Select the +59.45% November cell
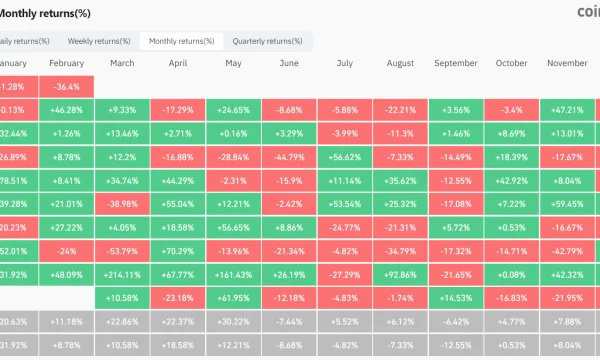Screen dimensions: 600x360 point(567,204)
